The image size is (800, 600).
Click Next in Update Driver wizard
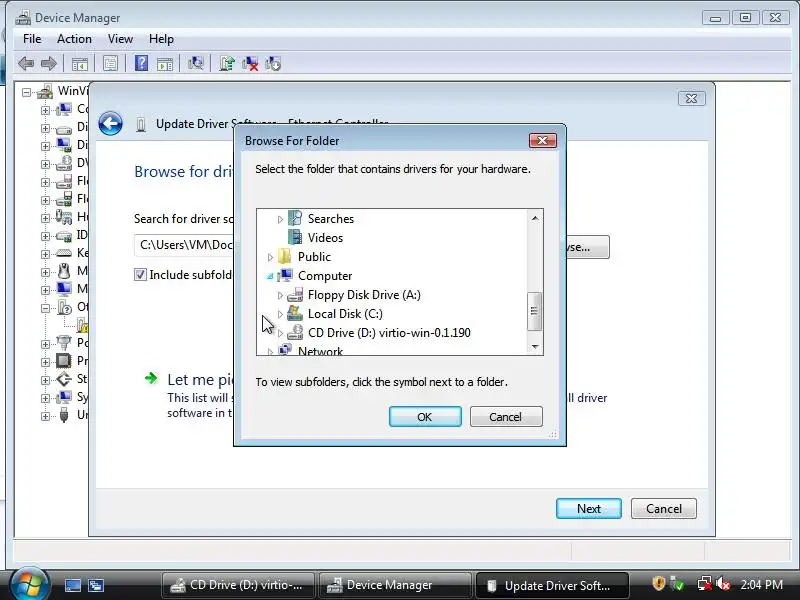(x=589, y=509)
